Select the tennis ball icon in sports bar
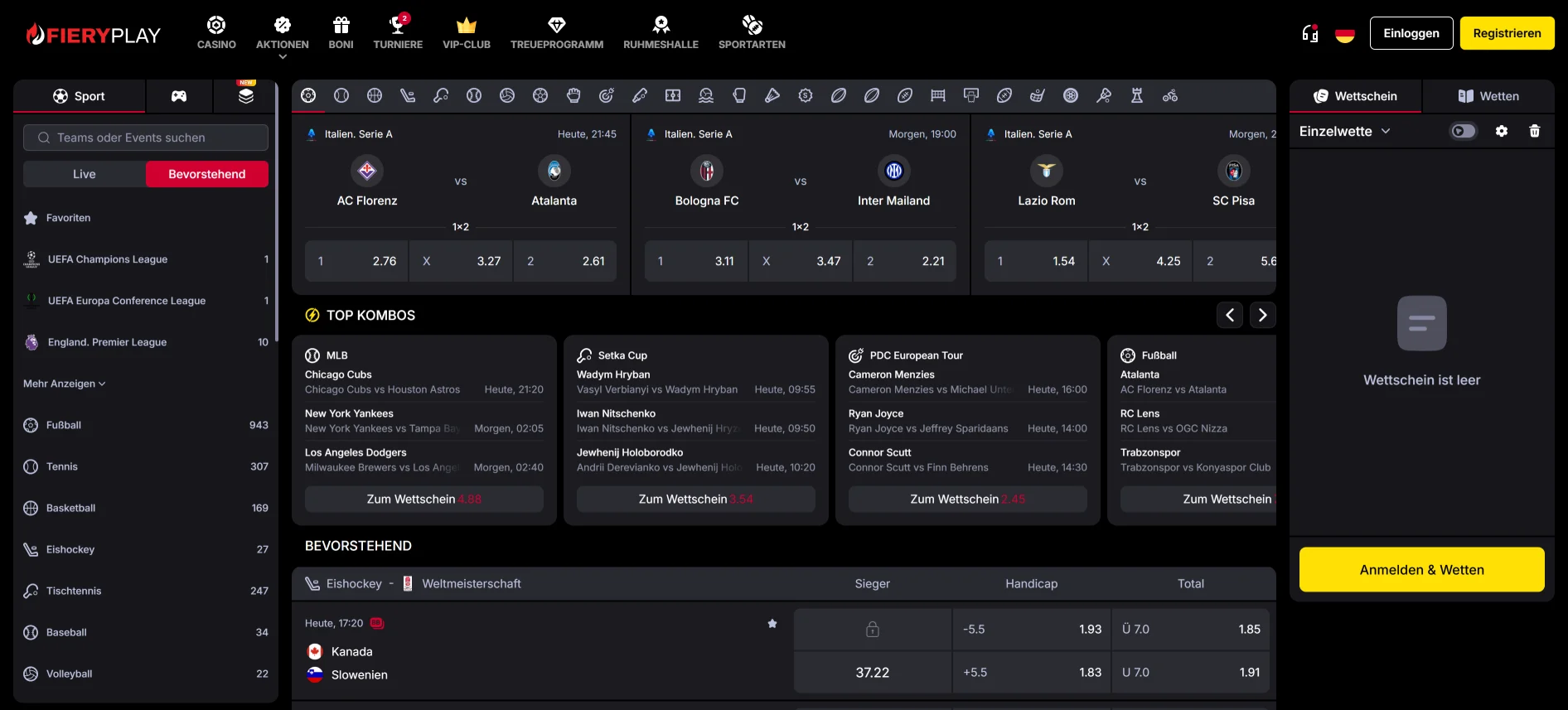The image size is (1568, 710). tap(341, 95)
